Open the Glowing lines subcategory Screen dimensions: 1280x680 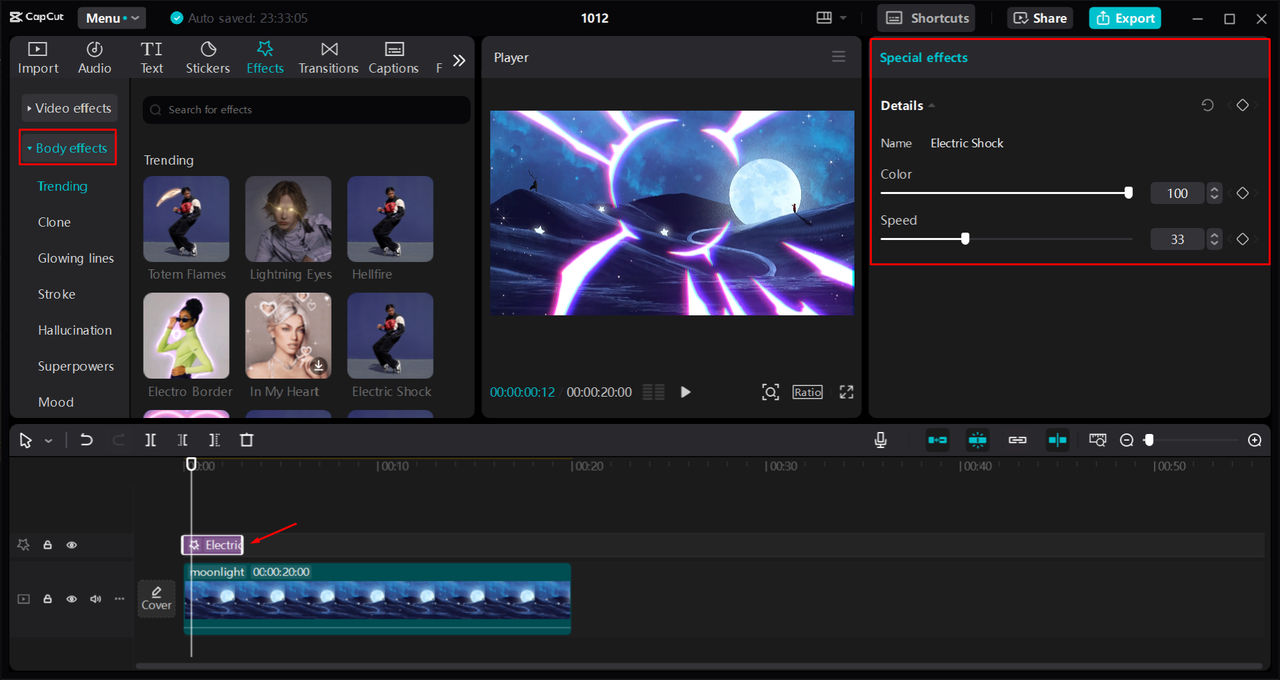(x=76, y=258)
